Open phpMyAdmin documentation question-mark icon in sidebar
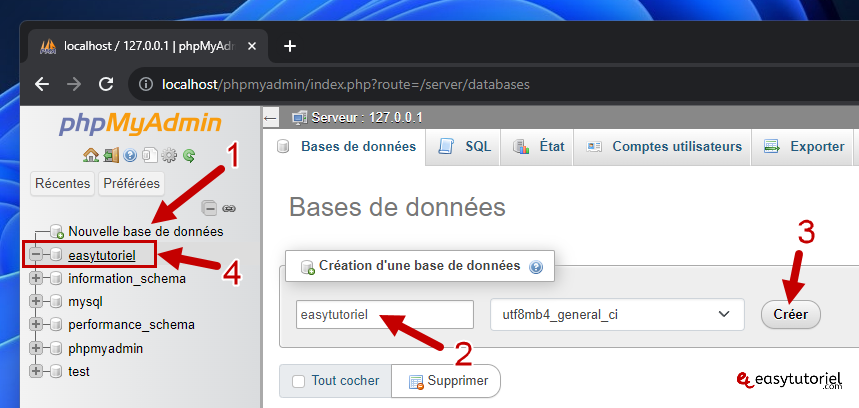Viewport: 859px width, 408px height. [x=130, y=156]
